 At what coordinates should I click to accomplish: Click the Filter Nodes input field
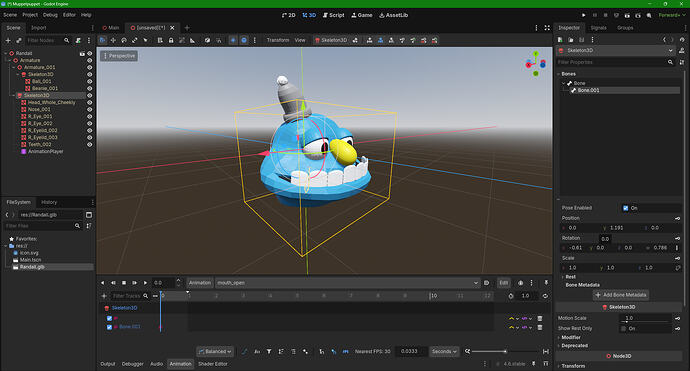point(48,40)
